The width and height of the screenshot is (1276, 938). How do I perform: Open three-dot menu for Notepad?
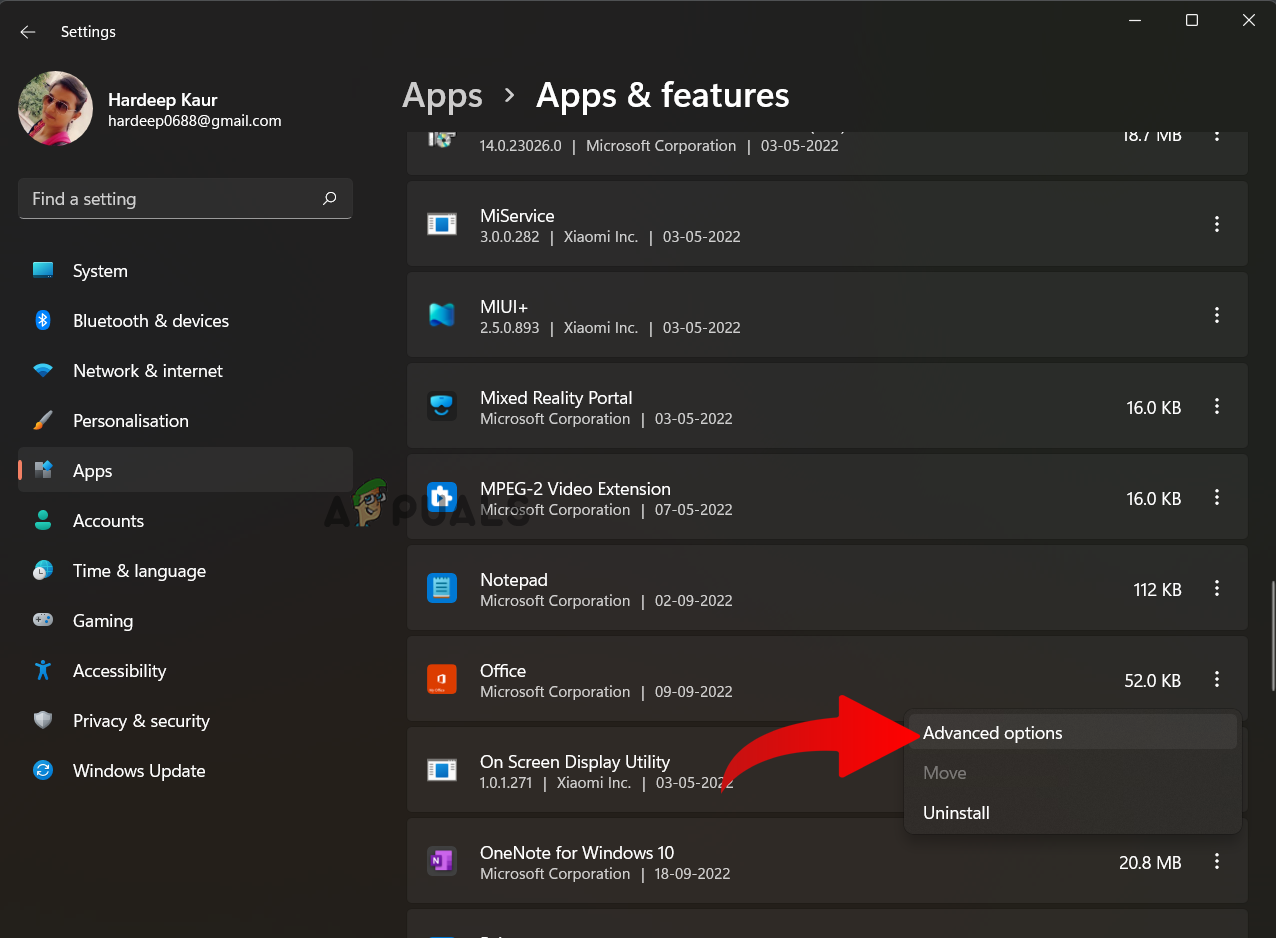pos(1217,589)
